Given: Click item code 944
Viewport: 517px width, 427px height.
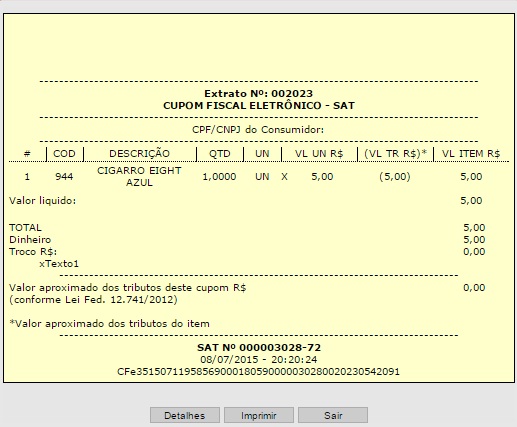Looking at the screenshot, I should [x=64, y=177].
